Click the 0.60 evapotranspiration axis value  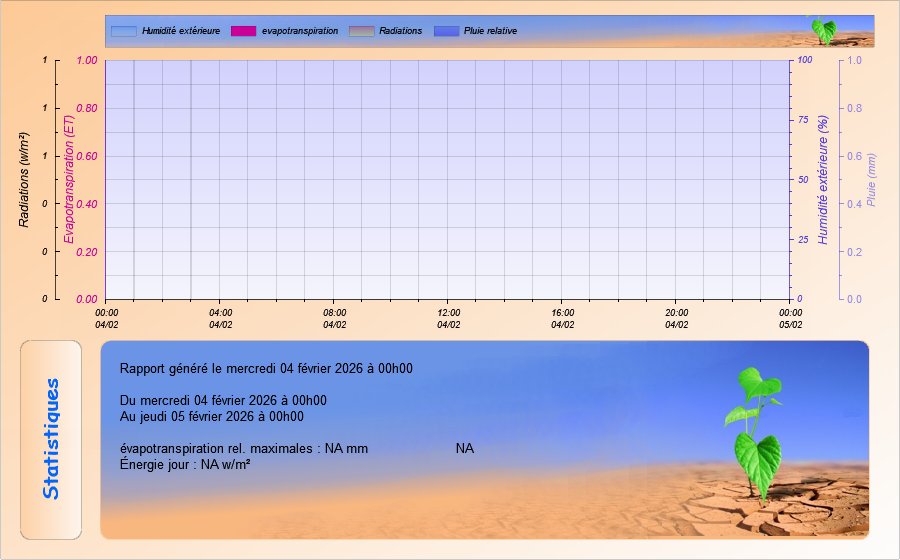tap(87, 156)
